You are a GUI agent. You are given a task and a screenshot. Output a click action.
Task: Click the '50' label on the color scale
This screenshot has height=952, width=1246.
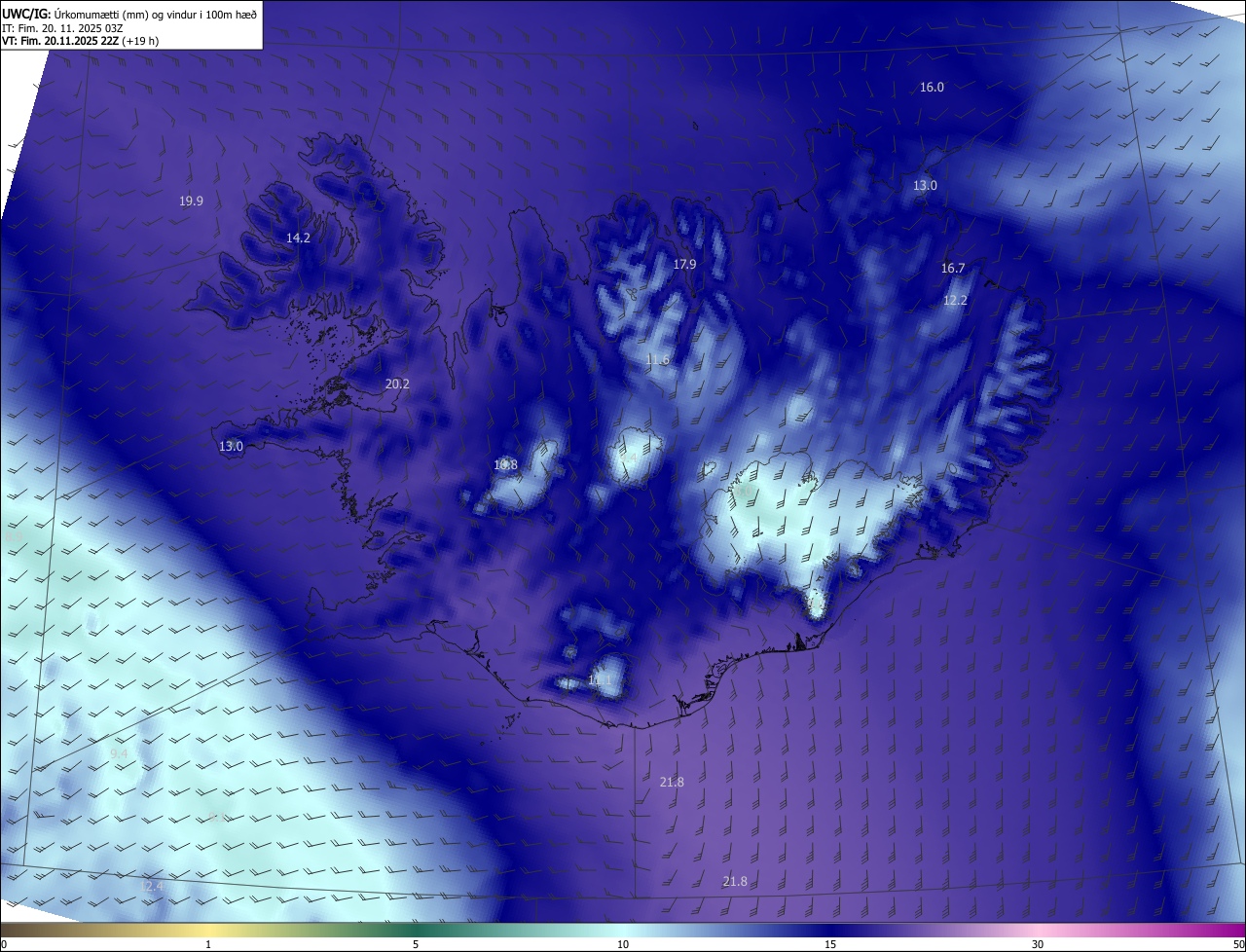[x=1238, y=944]
